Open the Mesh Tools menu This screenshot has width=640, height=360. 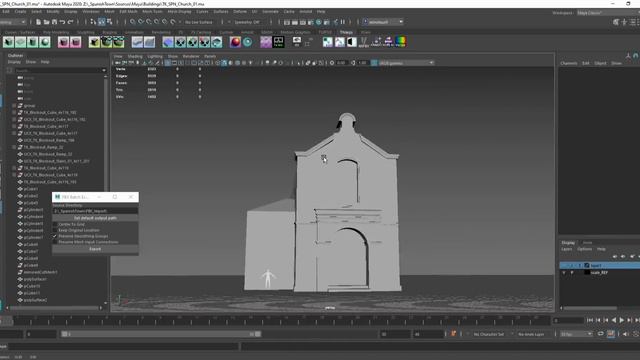(152, 11)
